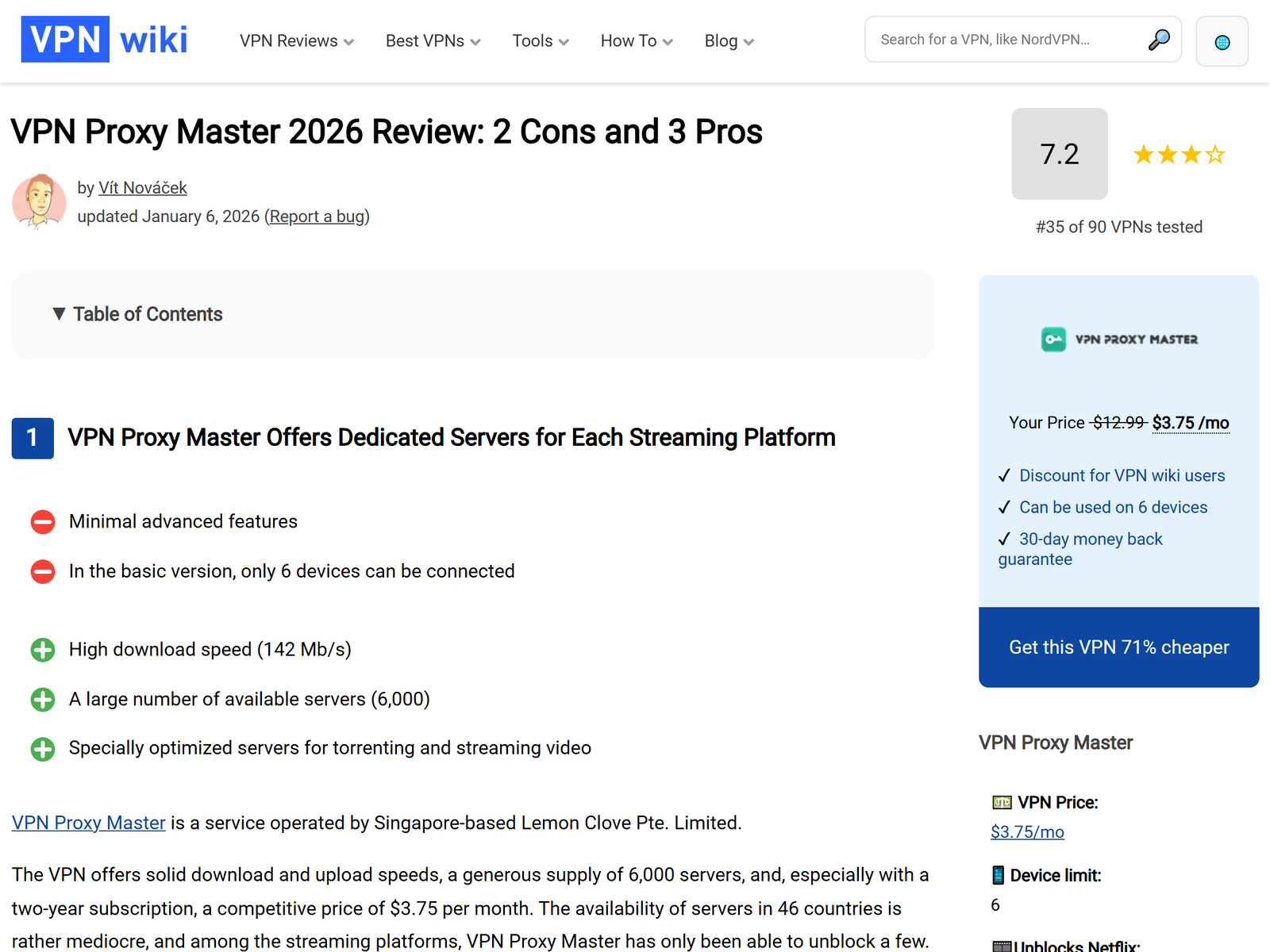Click the Your Price $3.75 /mo text

(1119, 423)
